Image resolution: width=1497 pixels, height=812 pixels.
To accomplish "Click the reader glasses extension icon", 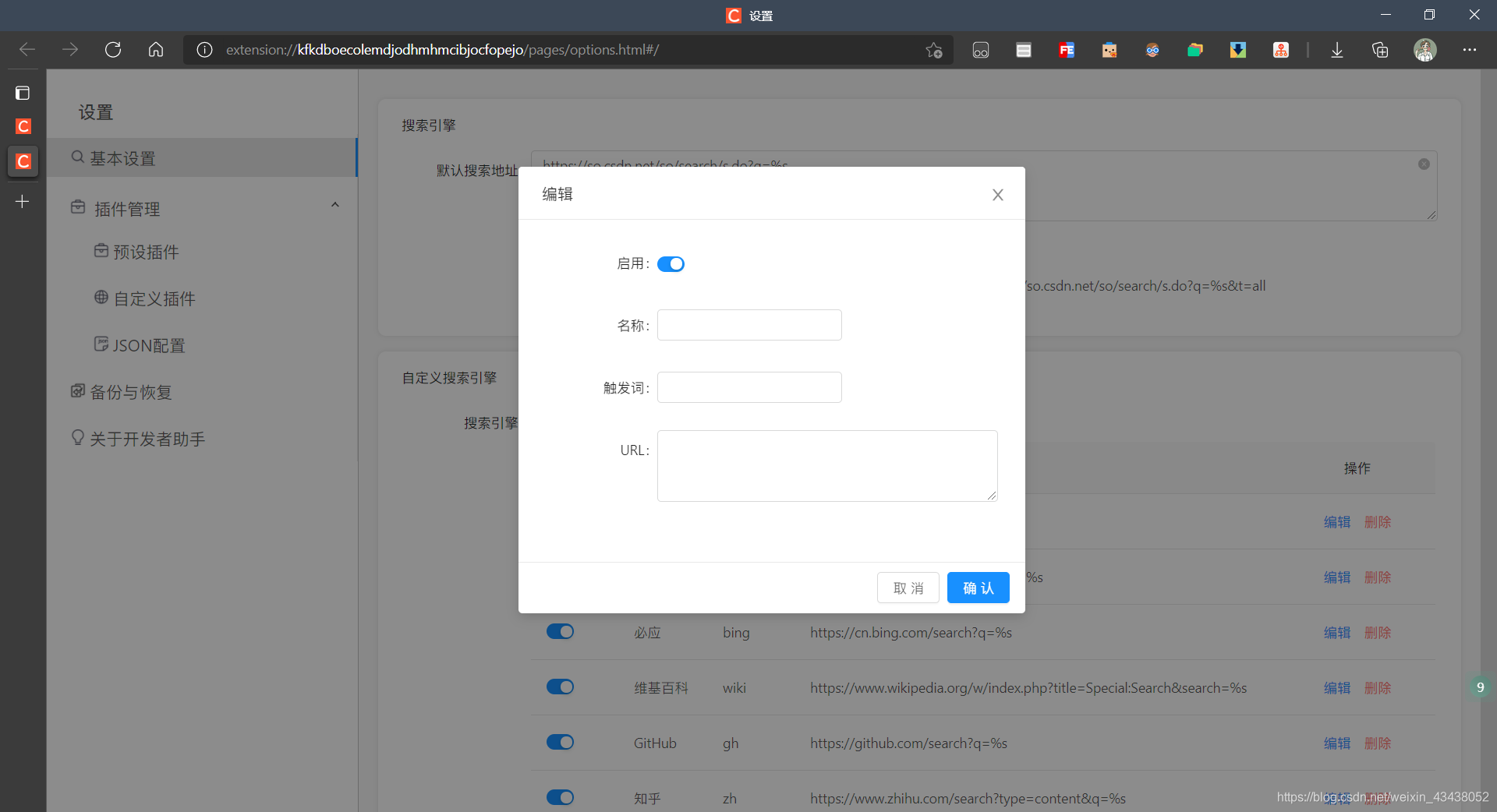I will 981,50.
